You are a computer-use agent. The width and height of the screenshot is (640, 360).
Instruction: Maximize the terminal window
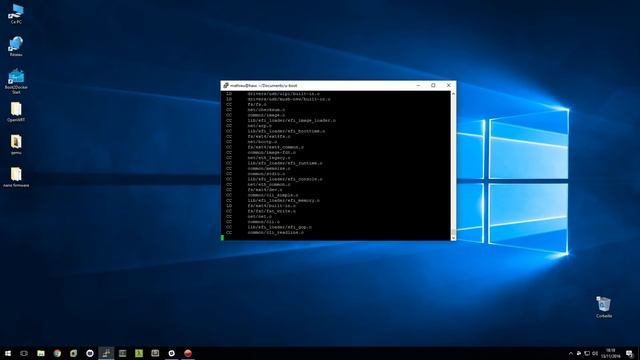433,85
